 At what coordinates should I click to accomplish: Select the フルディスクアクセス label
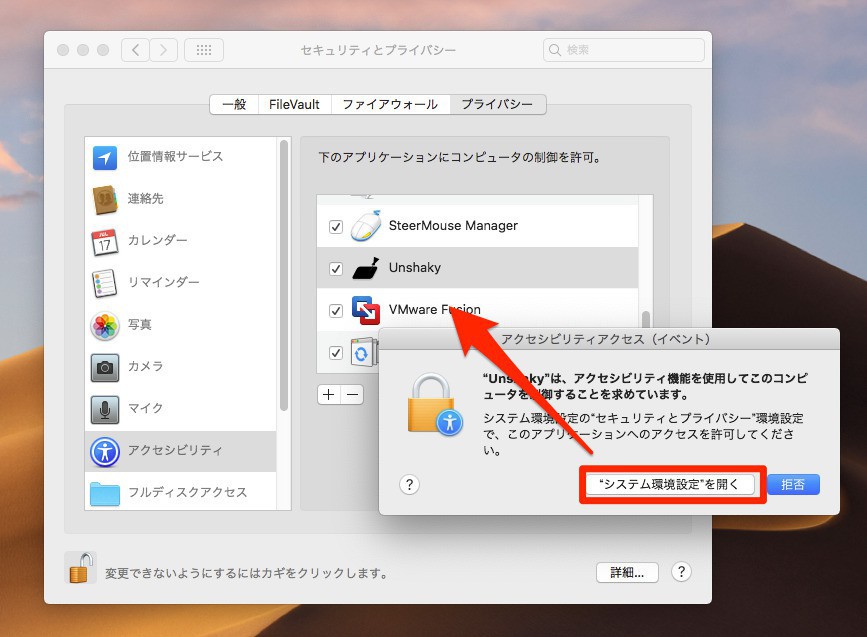[x=187, y=493]
